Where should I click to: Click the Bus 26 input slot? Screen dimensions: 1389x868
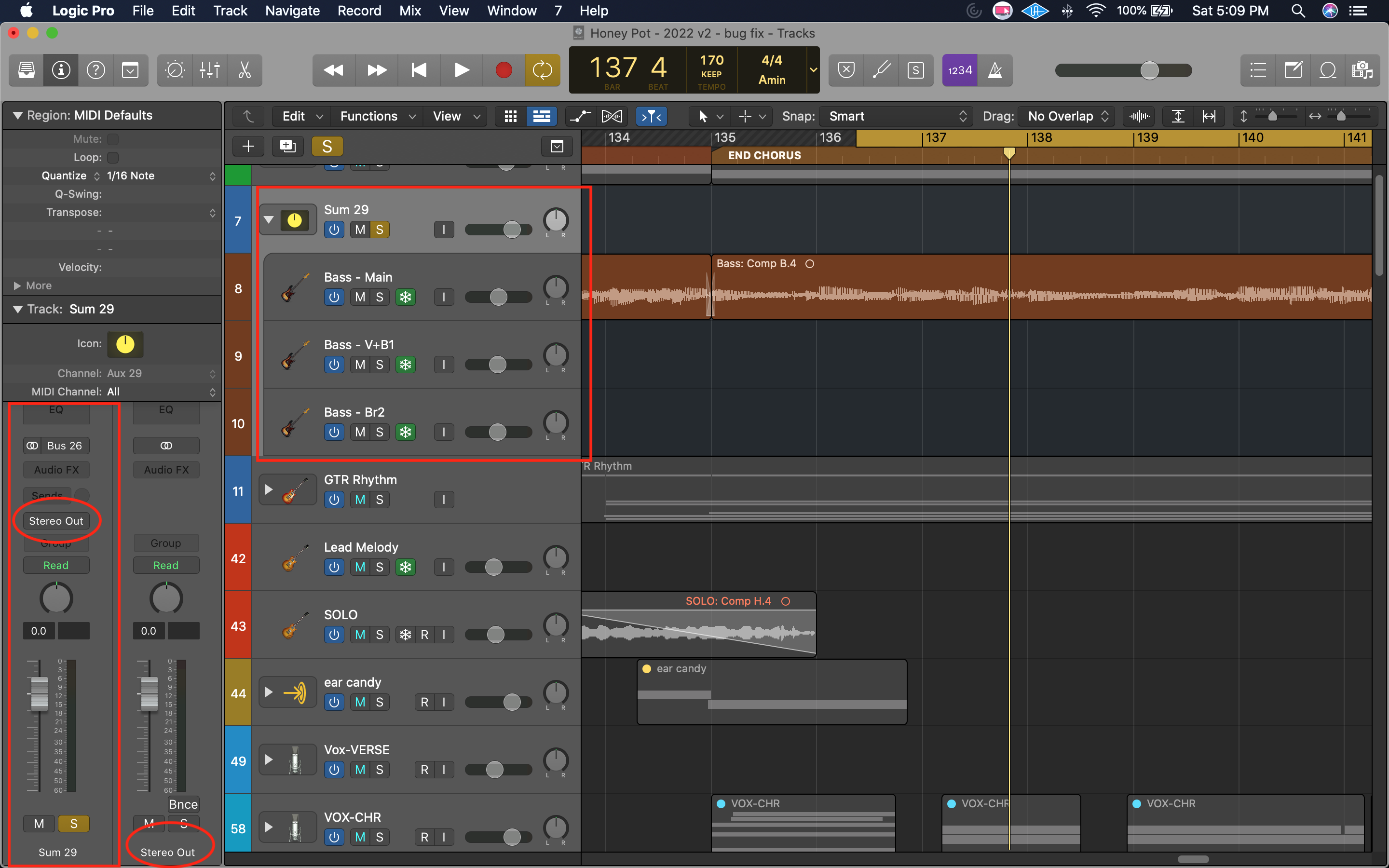tap(64, 446)
